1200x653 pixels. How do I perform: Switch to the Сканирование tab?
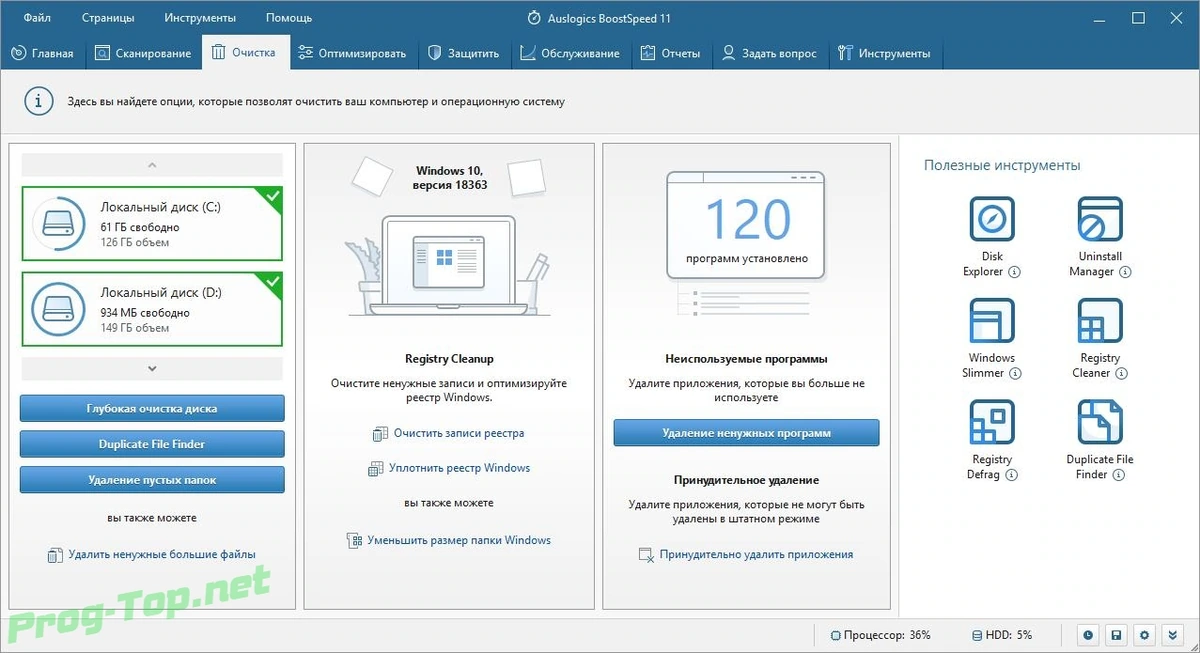pyautogui.click(x=143, y=53)
